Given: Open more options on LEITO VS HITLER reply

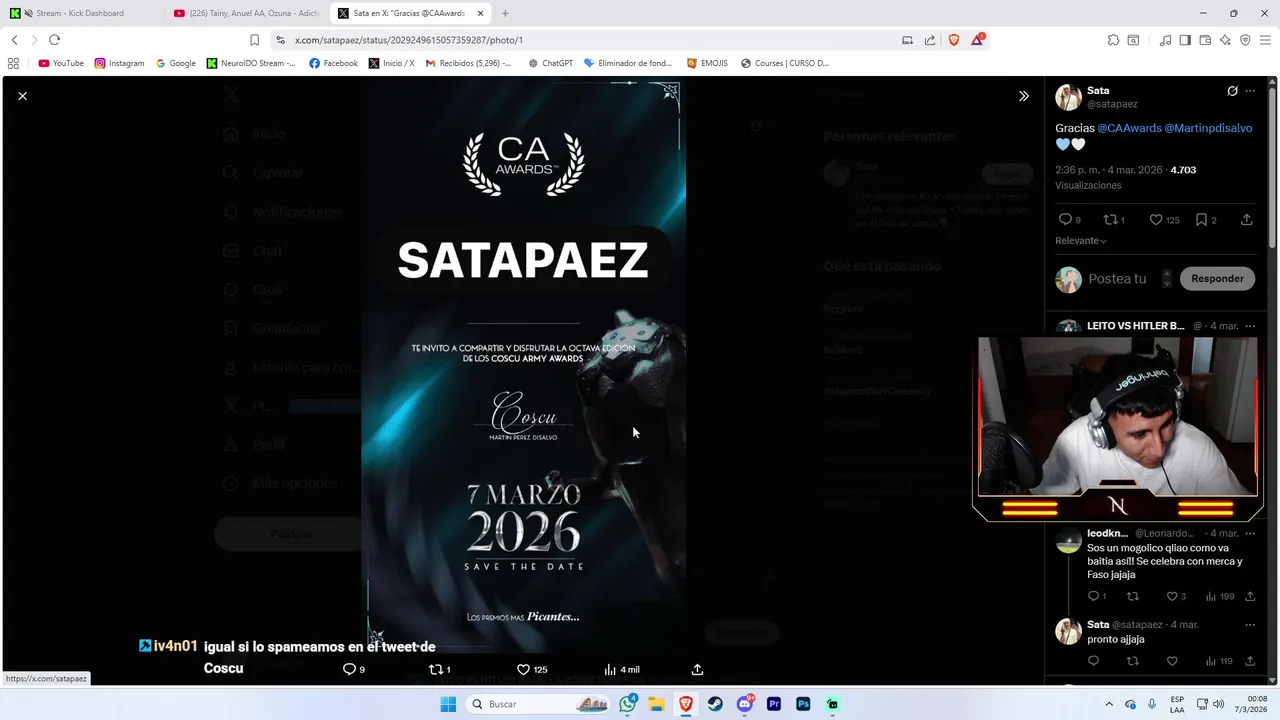Looking at the screenshot, I should 1250,326.
